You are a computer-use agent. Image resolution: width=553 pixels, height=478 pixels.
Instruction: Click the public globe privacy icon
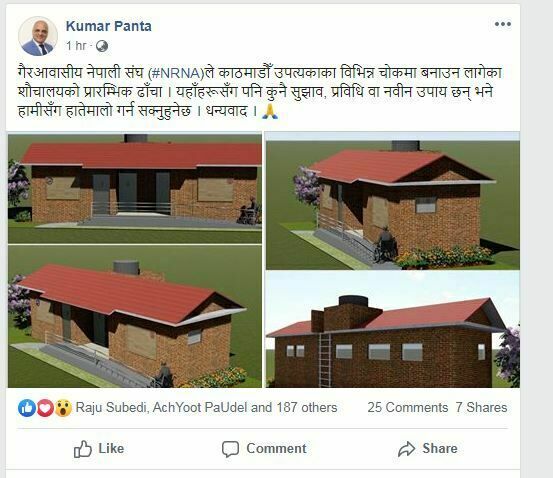tap(102, 46)
